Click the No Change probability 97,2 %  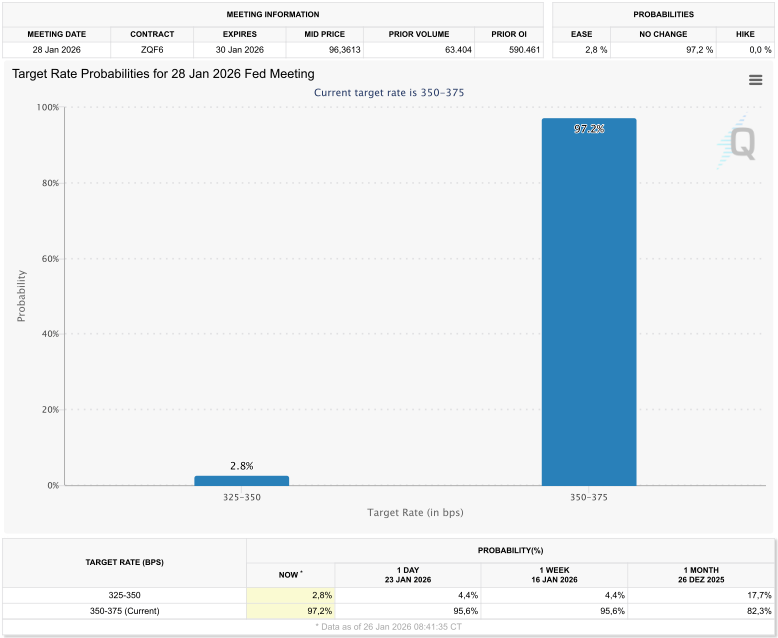664,49
